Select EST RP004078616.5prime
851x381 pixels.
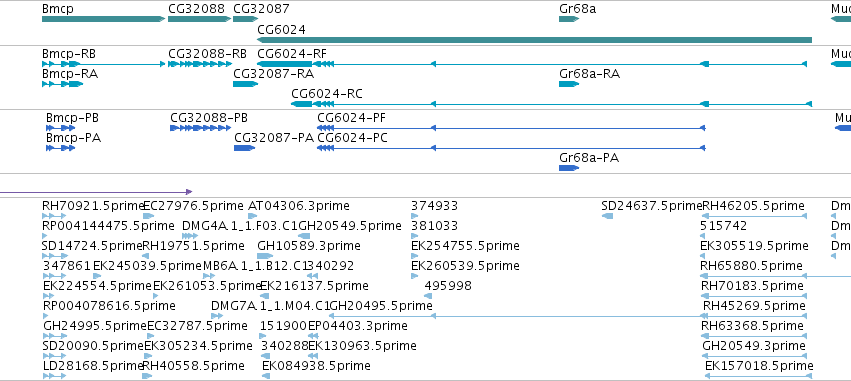tap(109, 306)
